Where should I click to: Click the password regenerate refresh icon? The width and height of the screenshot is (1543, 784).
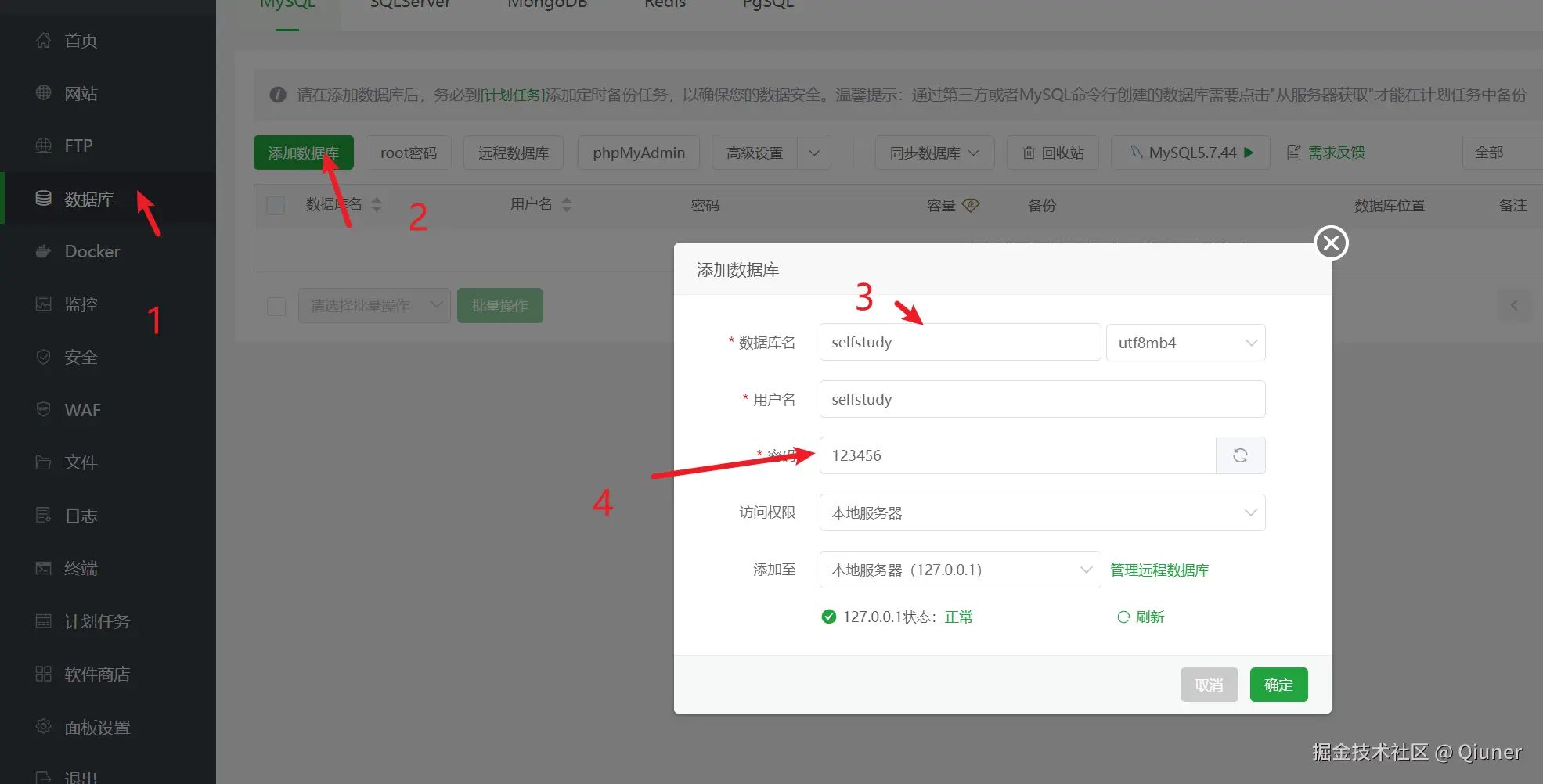tap(1240, 455)
